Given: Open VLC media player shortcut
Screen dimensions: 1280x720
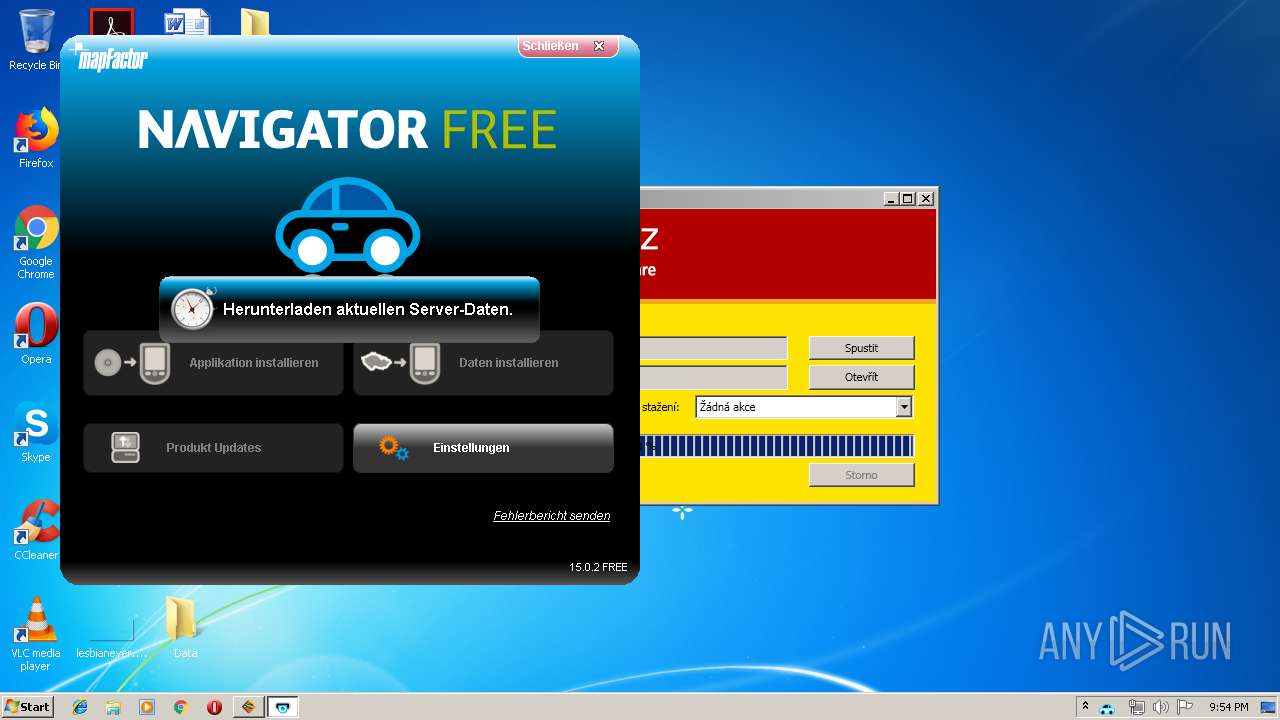Looking at the screenshot, I should tap(36, 634).
